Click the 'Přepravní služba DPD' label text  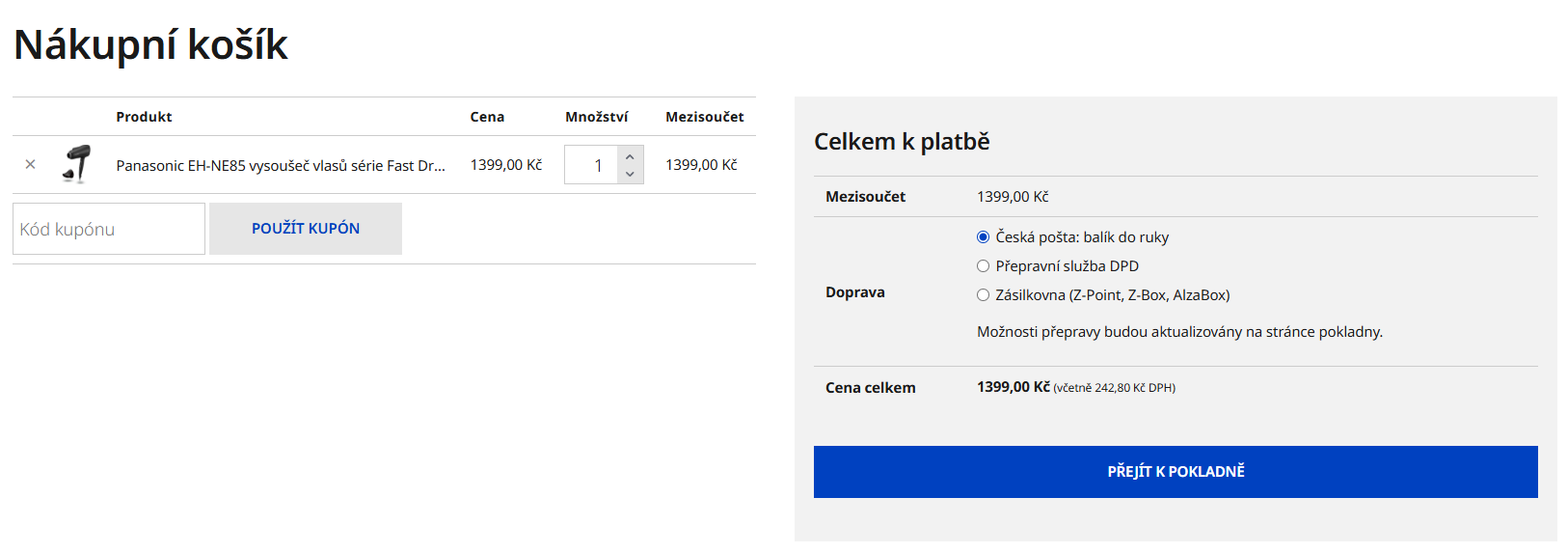(1067, 266)
